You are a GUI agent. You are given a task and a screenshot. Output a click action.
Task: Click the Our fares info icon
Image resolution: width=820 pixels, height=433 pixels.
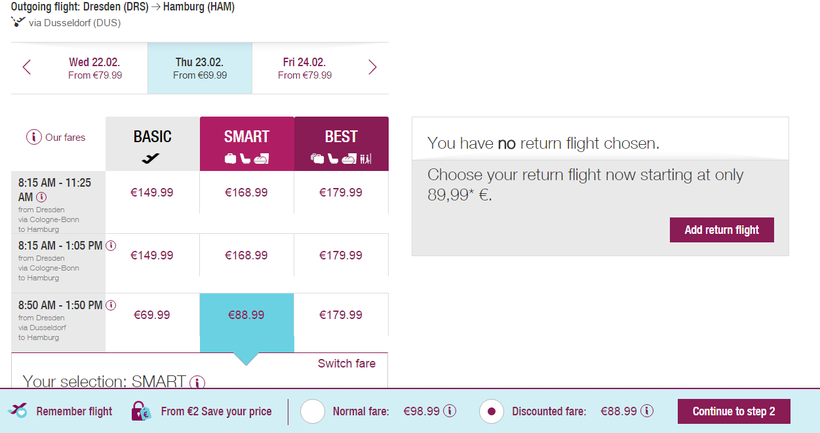34,137
